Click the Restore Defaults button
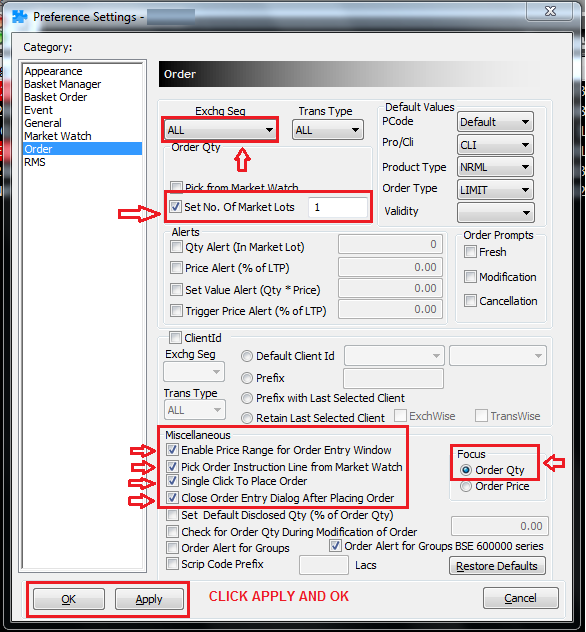This screenshot has height=632, width=586. pyautogui.click(x=497, y=565)
